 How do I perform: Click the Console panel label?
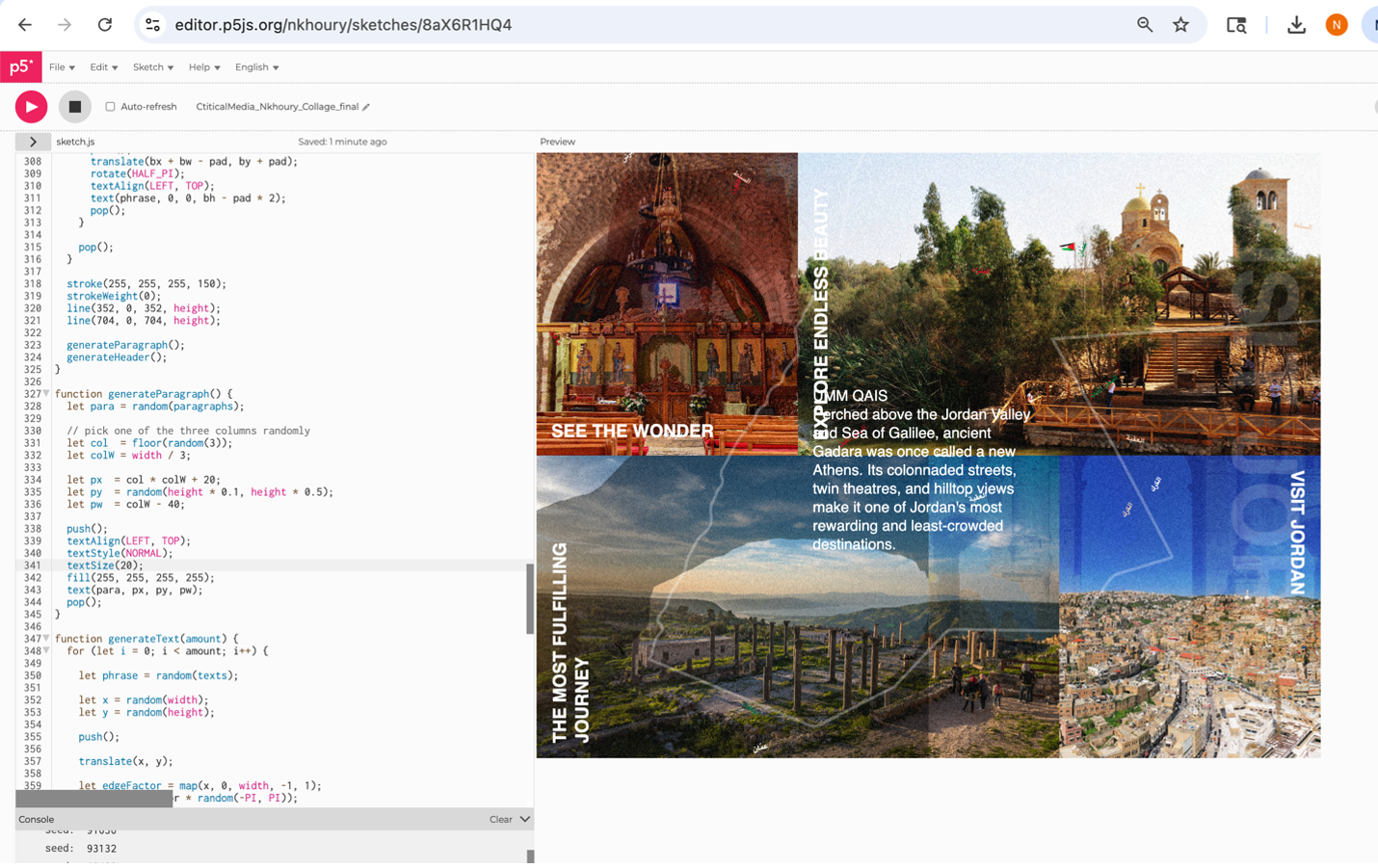pos(36,820)
